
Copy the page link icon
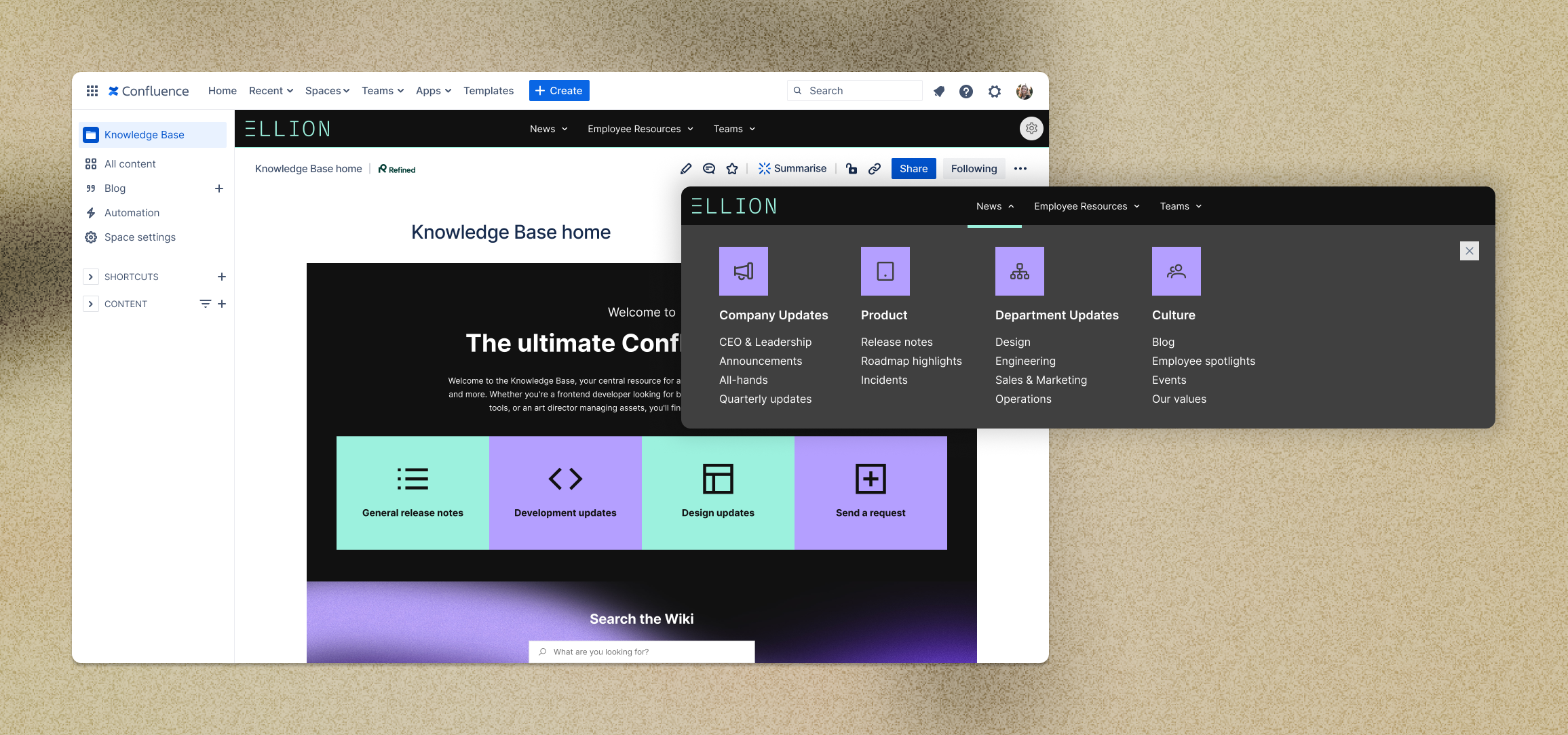coord(875,169)
